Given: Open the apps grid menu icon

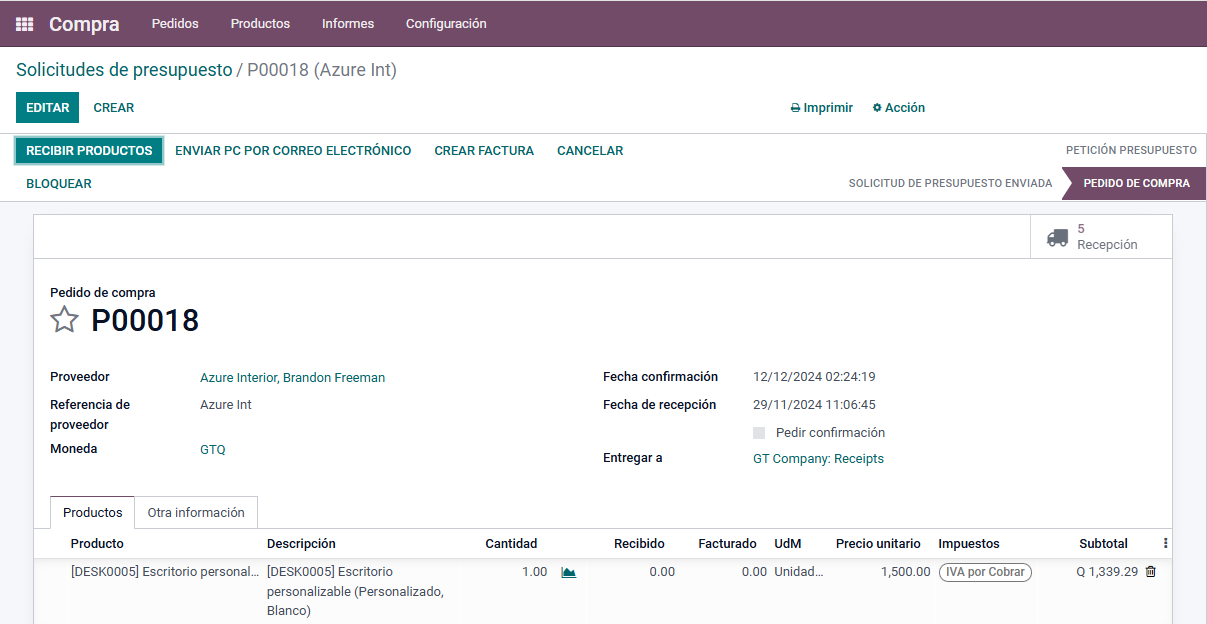Looking at the screenshot, I should tap(25, 24).
